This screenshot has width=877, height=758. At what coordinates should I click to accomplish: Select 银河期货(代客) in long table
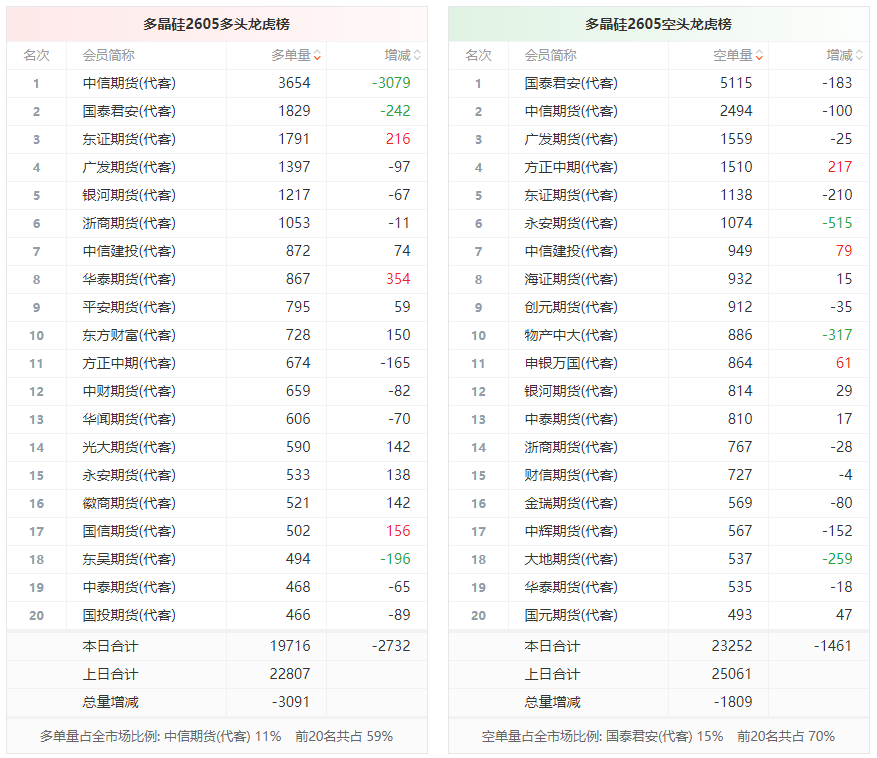point(129,195)
